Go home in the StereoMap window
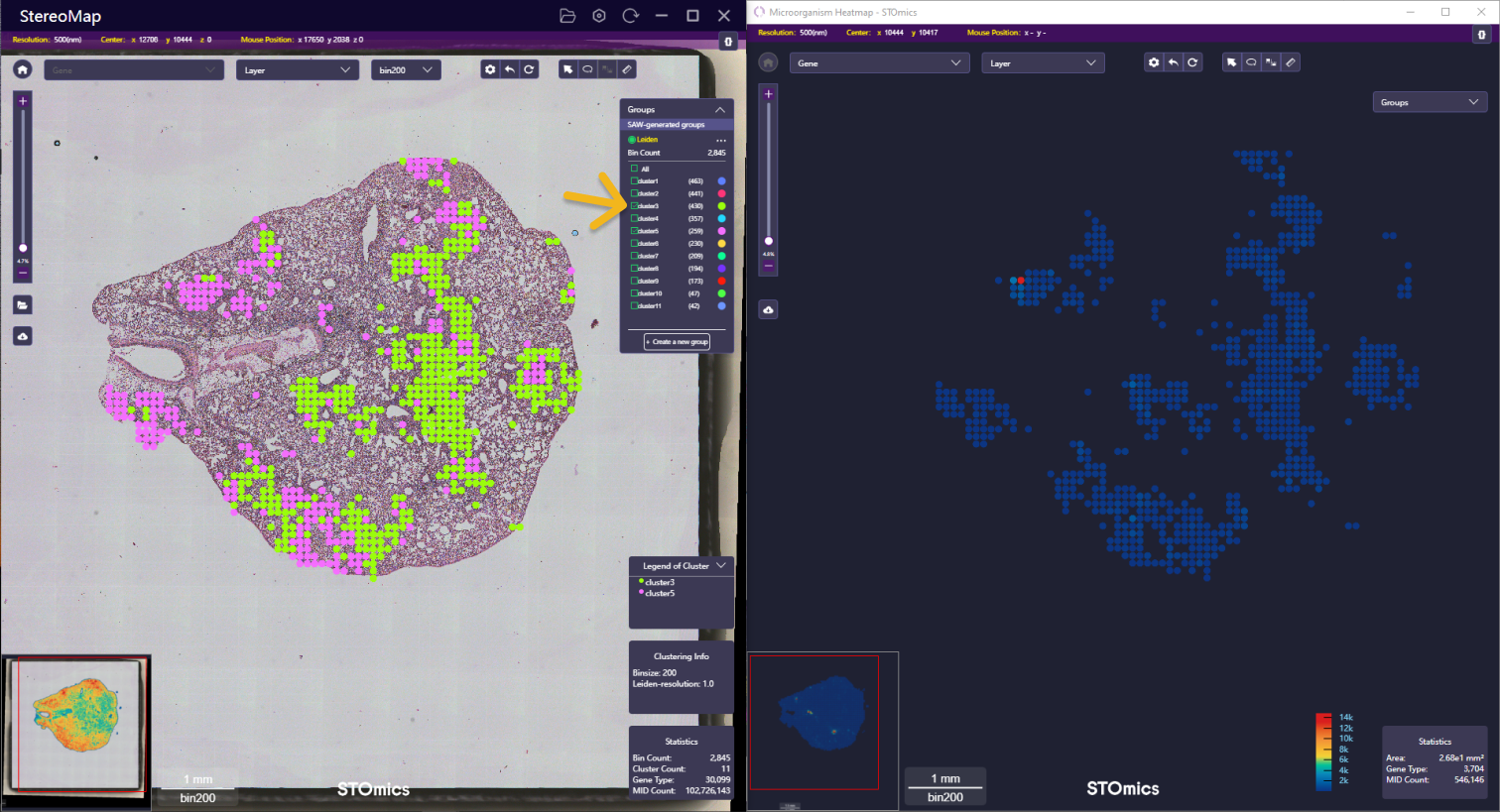This screenshot has height=812, width=1500. [23, 69]
